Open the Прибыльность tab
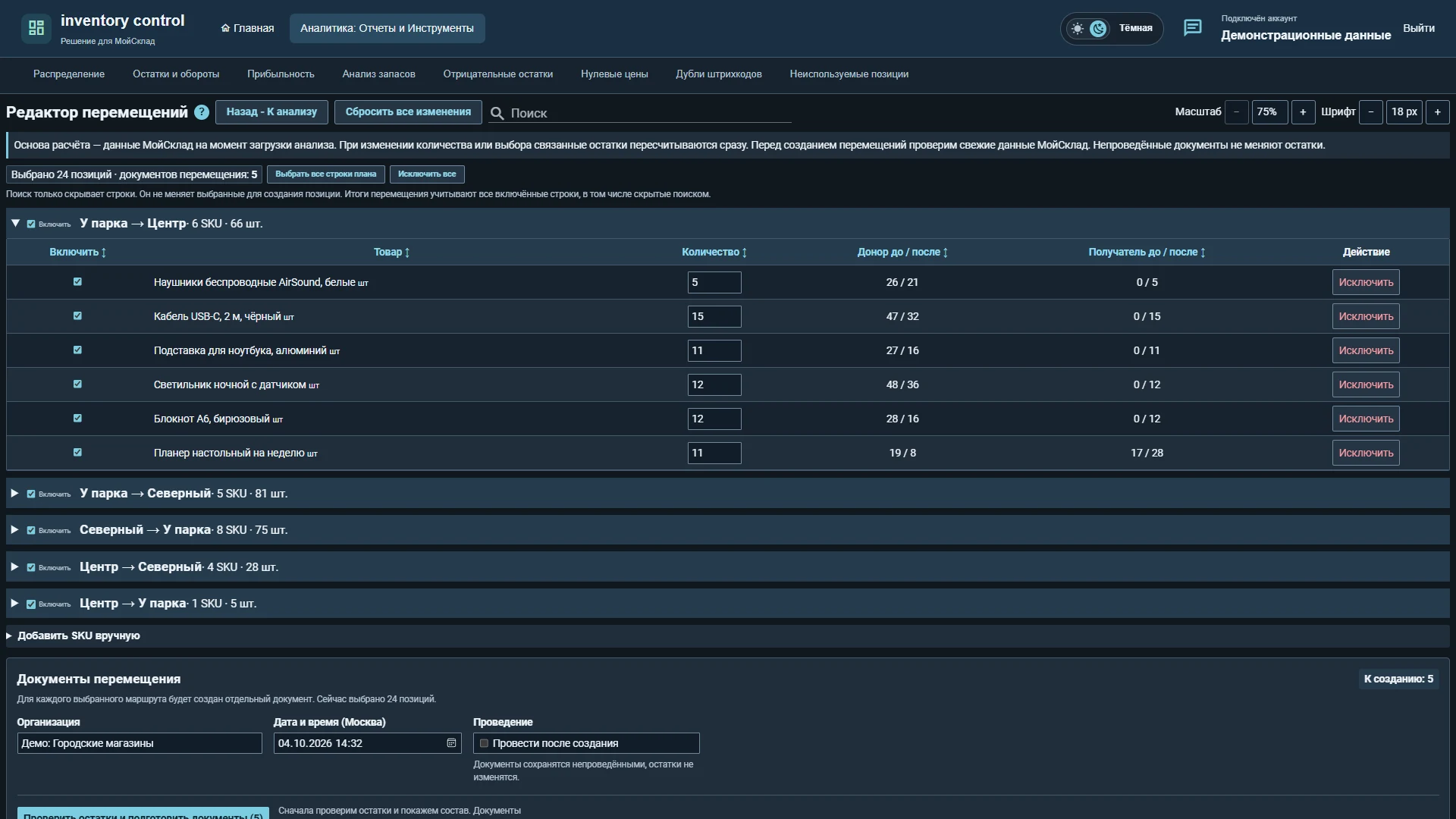The image size is (1456, 819). 281,74
